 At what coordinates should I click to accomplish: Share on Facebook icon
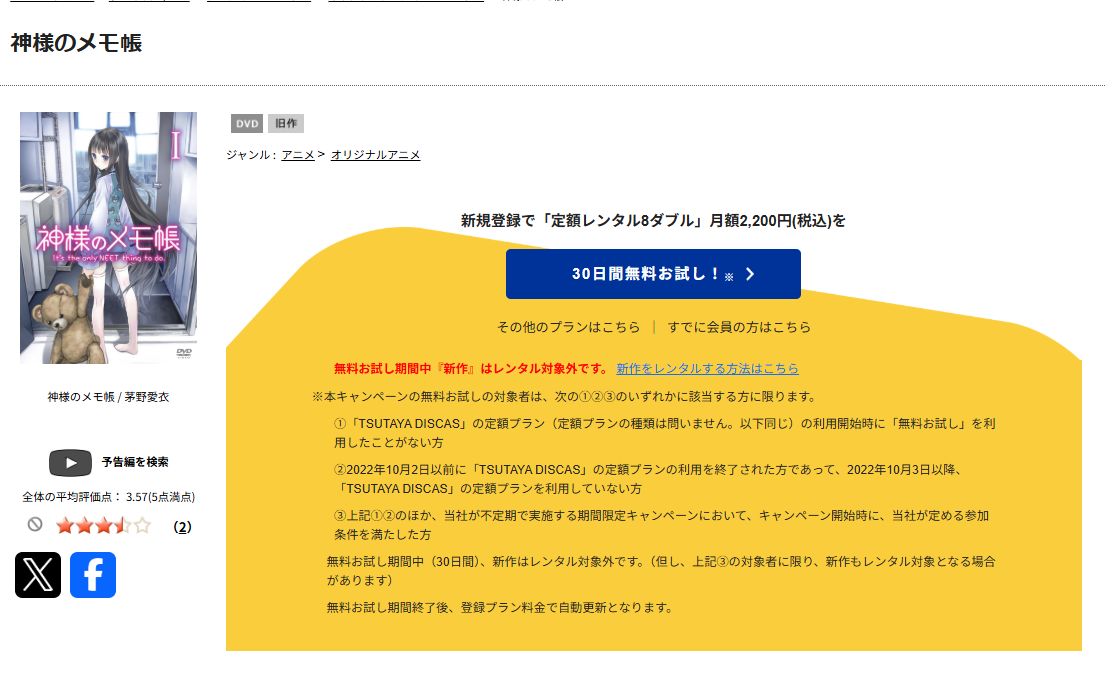coord(92,575)
